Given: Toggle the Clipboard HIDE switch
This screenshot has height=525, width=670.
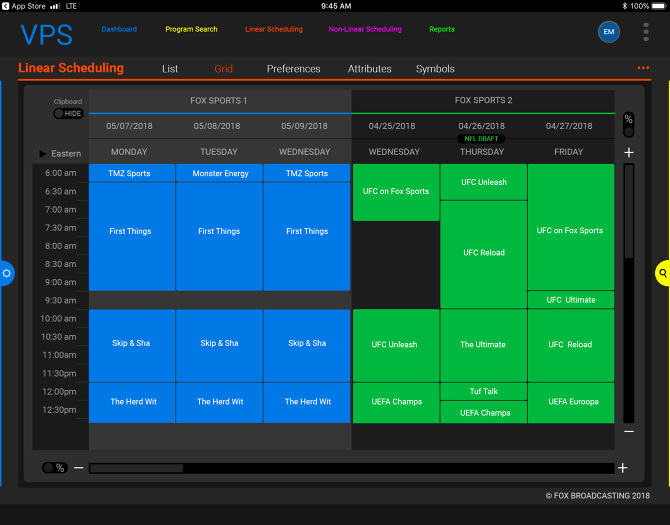Looking at the screenshot, I should [68, 113].
